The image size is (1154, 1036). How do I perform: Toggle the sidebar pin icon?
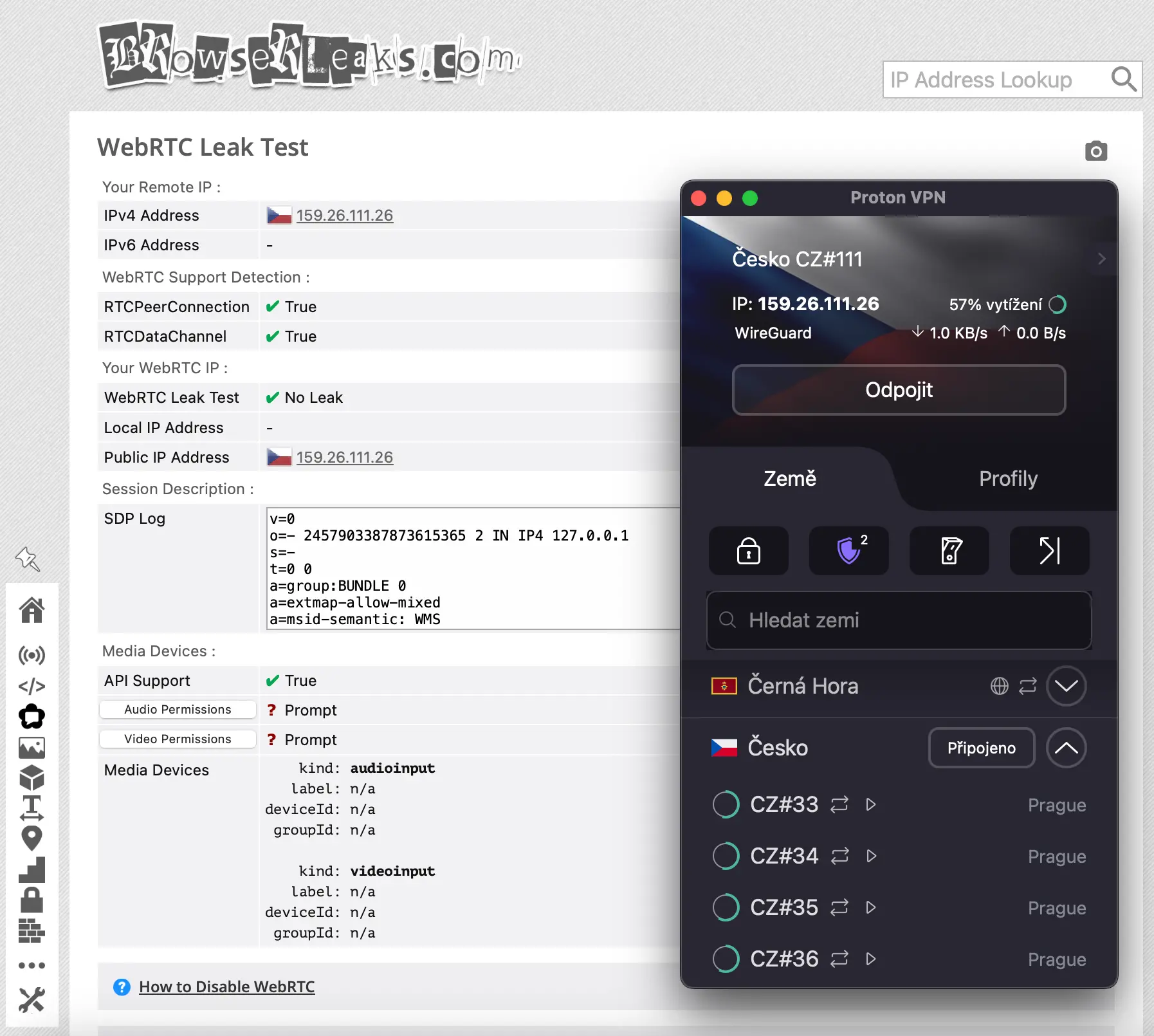pyautogui.click(x=28, y=560)
